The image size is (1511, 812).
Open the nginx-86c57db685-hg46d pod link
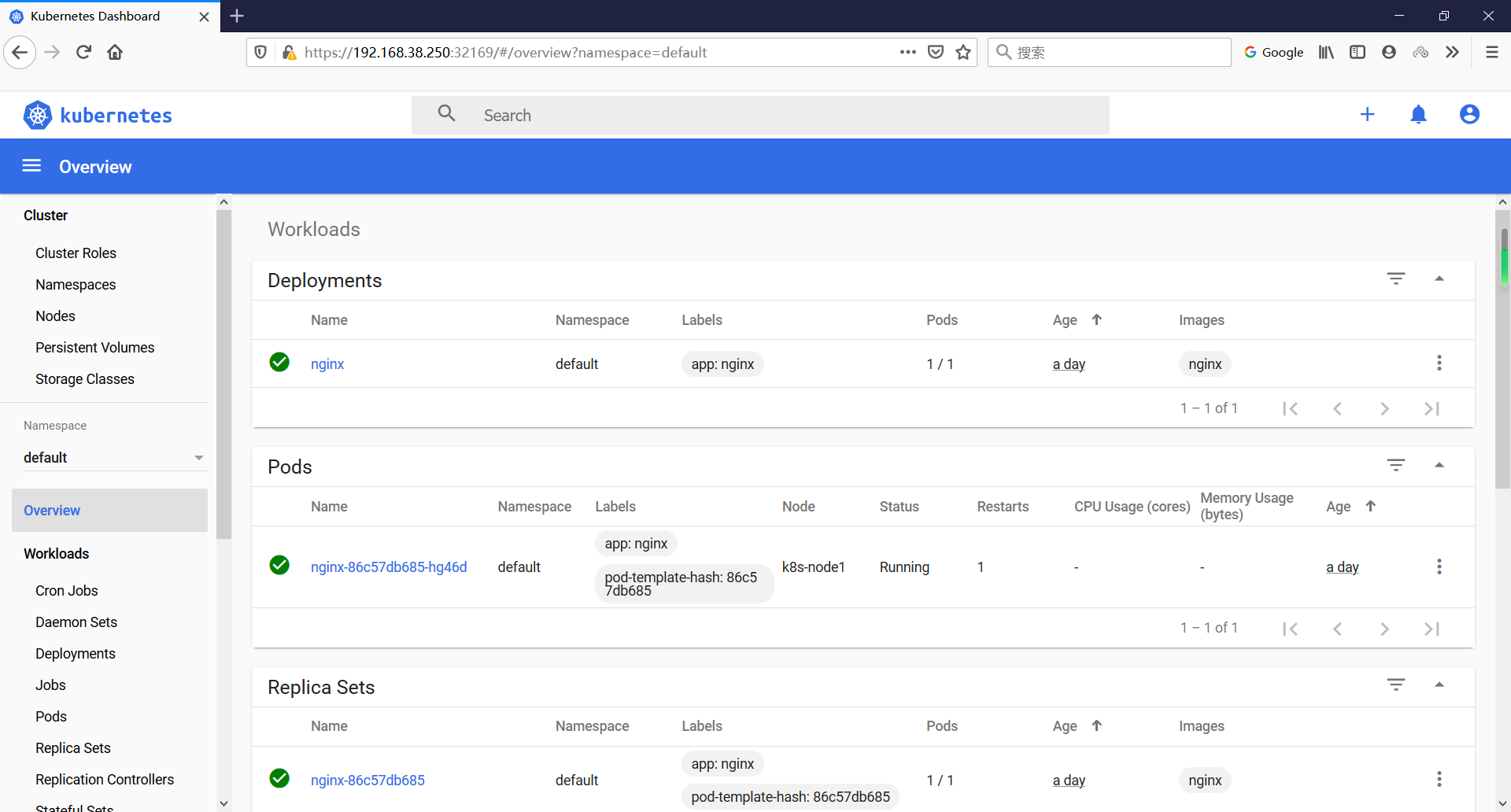(389, 567)
